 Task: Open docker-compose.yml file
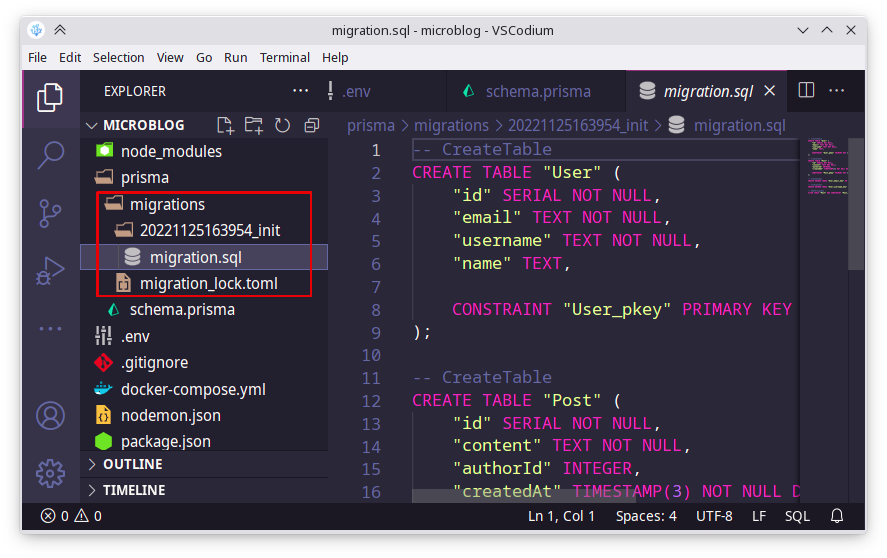click(x=204, y=389)
